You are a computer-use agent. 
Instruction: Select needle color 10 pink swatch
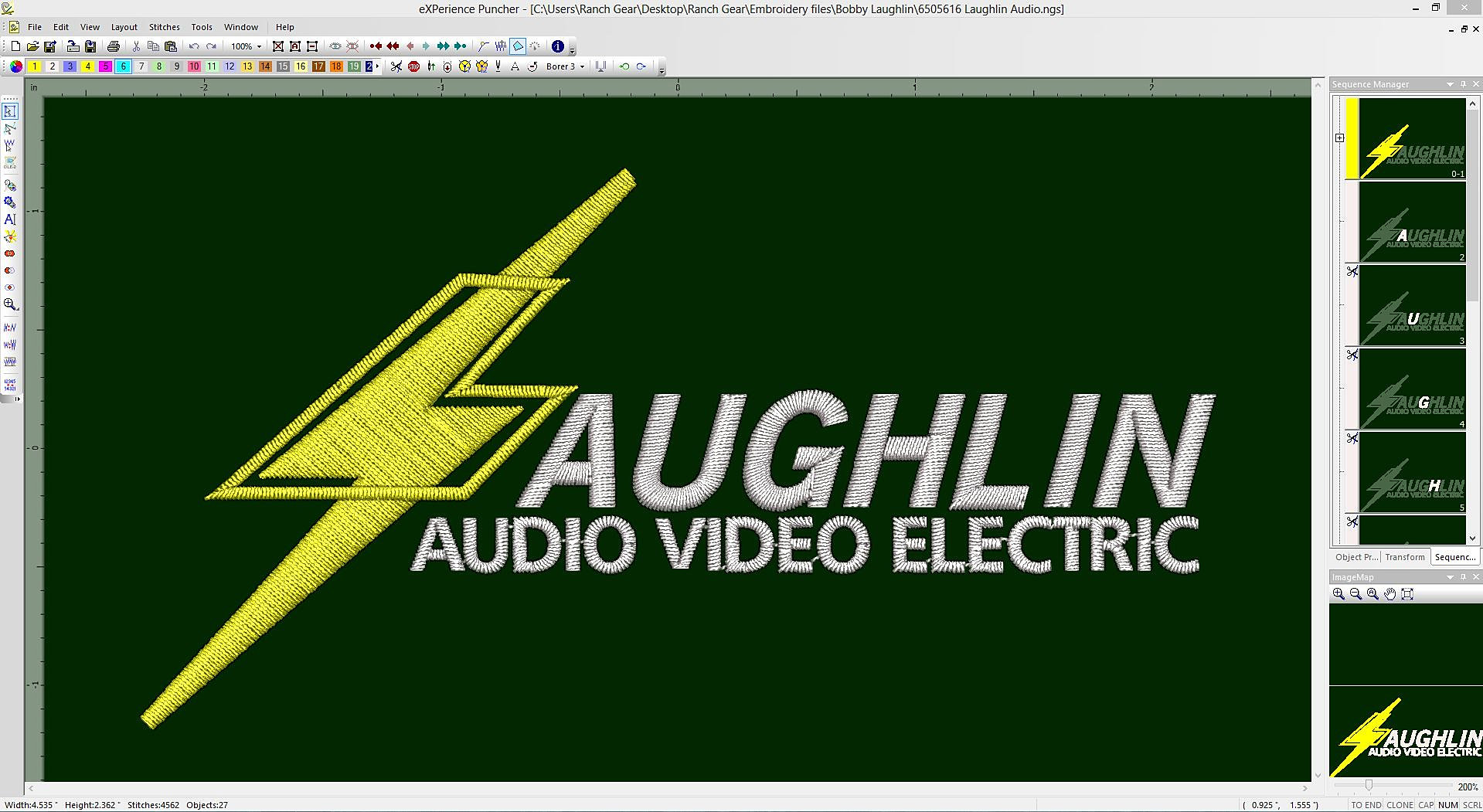[x=194, y=66]
